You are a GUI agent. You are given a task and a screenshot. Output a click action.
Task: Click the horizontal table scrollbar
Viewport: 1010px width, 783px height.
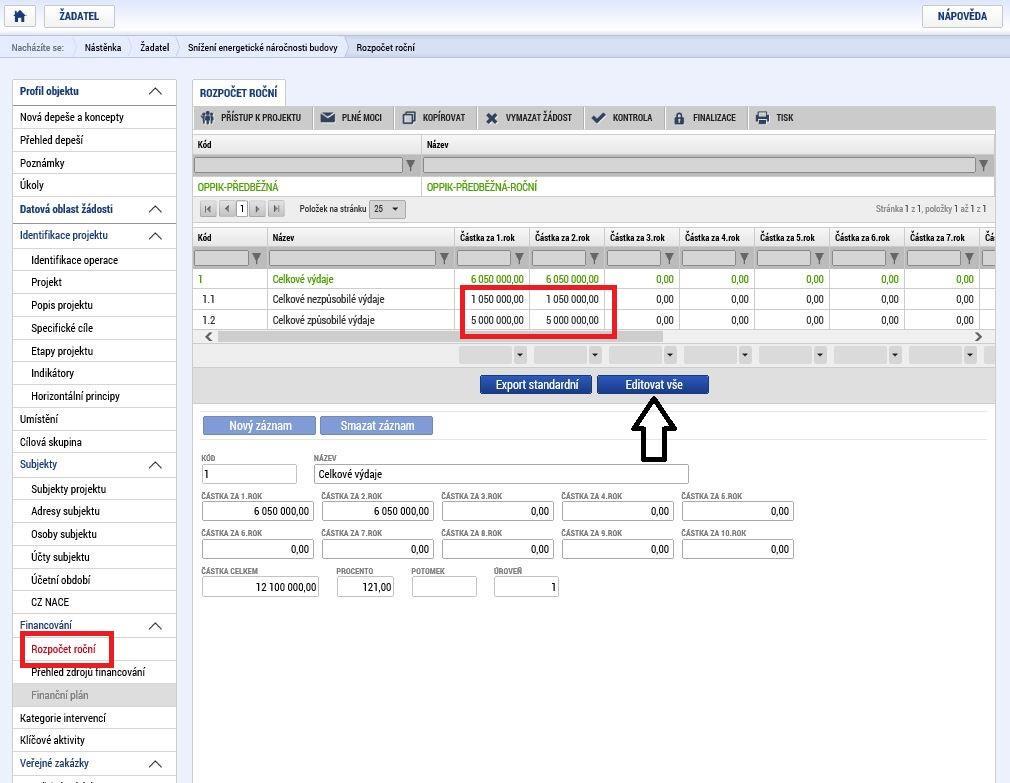click(440, 336)
